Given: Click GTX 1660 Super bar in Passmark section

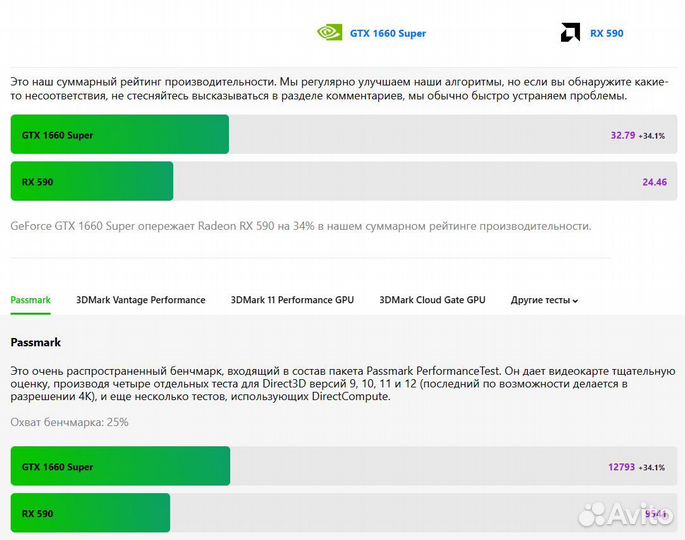Looking at the screenshot, I should (120, 467).
